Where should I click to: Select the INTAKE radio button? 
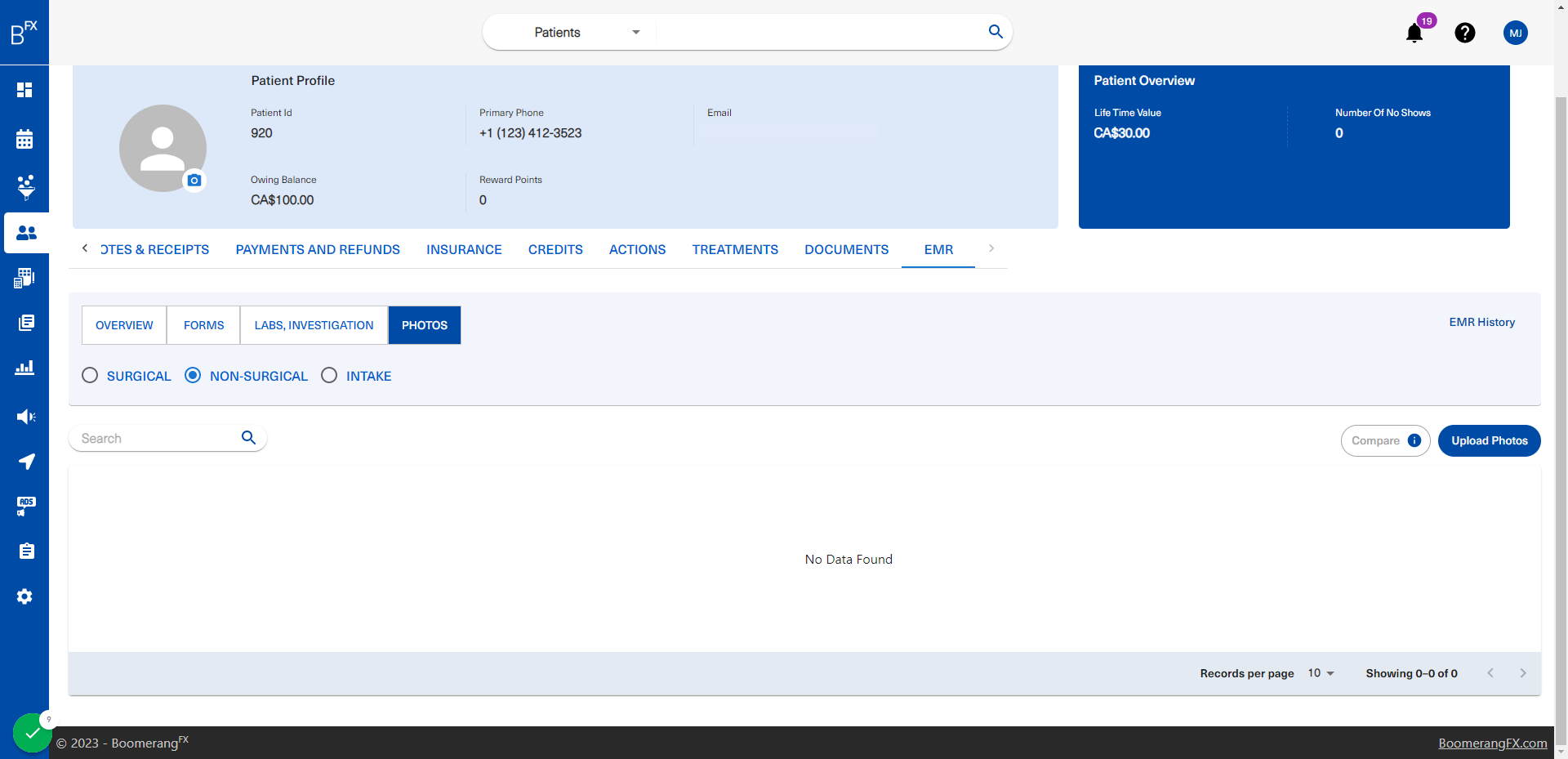[329, 375]
